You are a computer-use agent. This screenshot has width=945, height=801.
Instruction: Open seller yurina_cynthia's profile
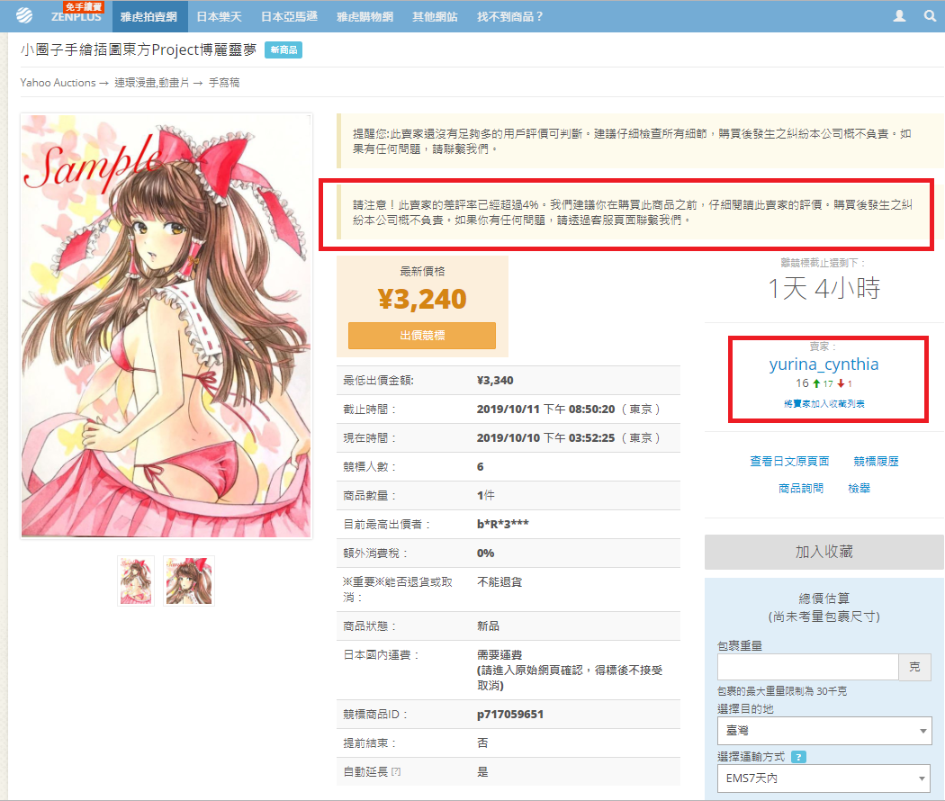click(824, 364)
